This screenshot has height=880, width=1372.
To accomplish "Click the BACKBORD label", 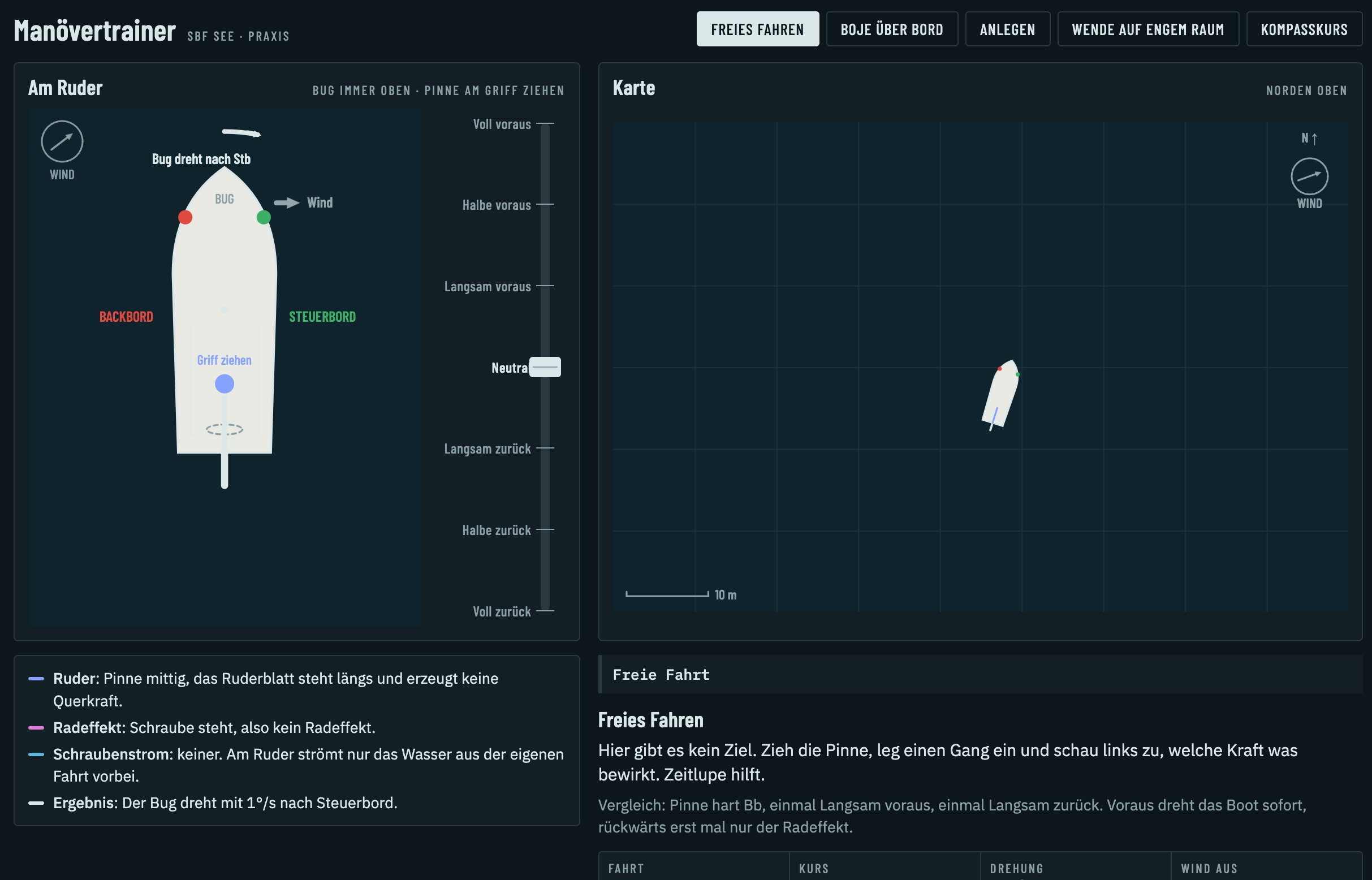I will (x=126, y=317).
